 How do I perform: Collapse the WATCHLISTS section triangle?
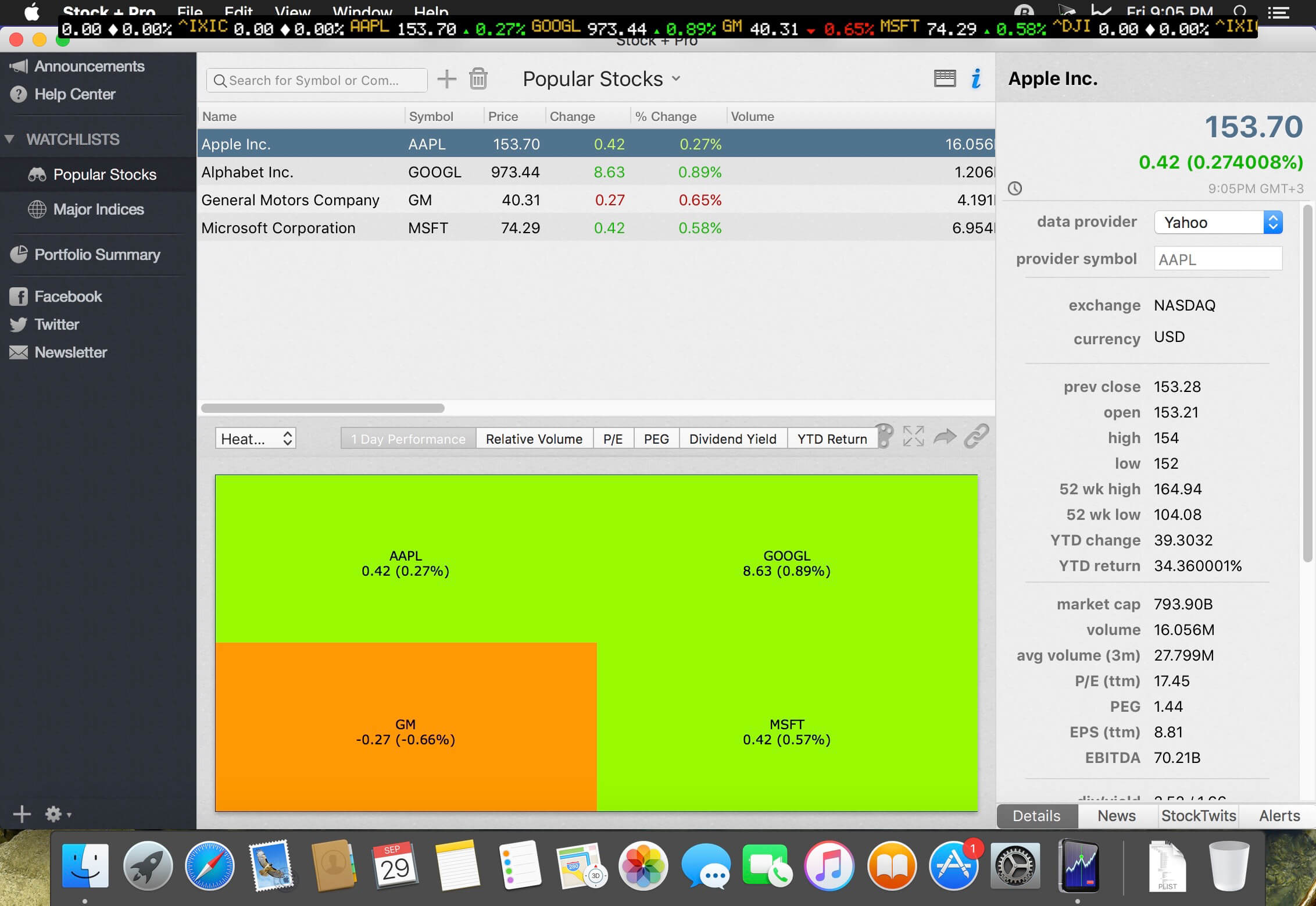[x=9, y=139]
